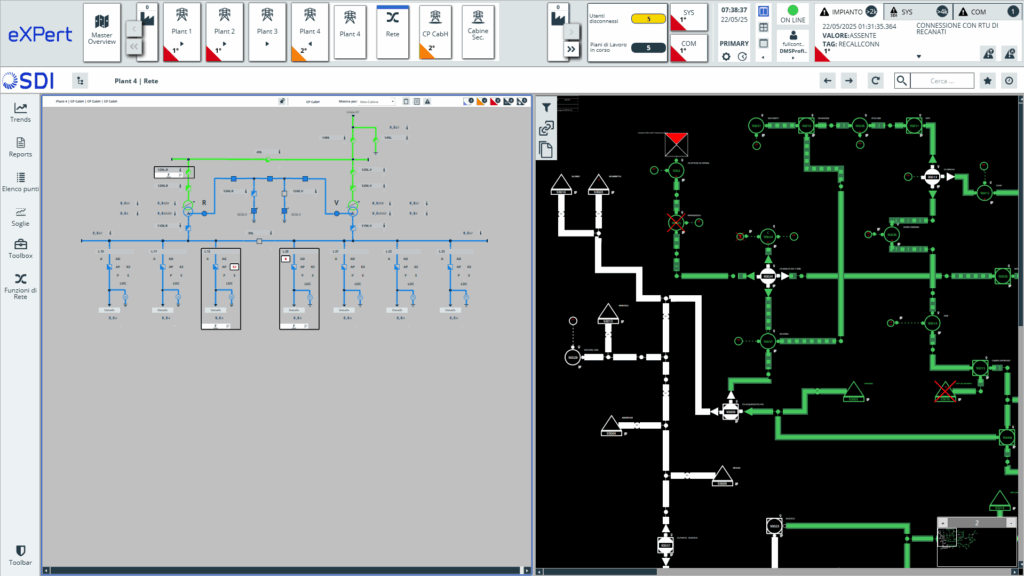Open the hierarchy tree icon beside SDI logo
Viewport: 1024px width, 576px height.
(81, 80)
